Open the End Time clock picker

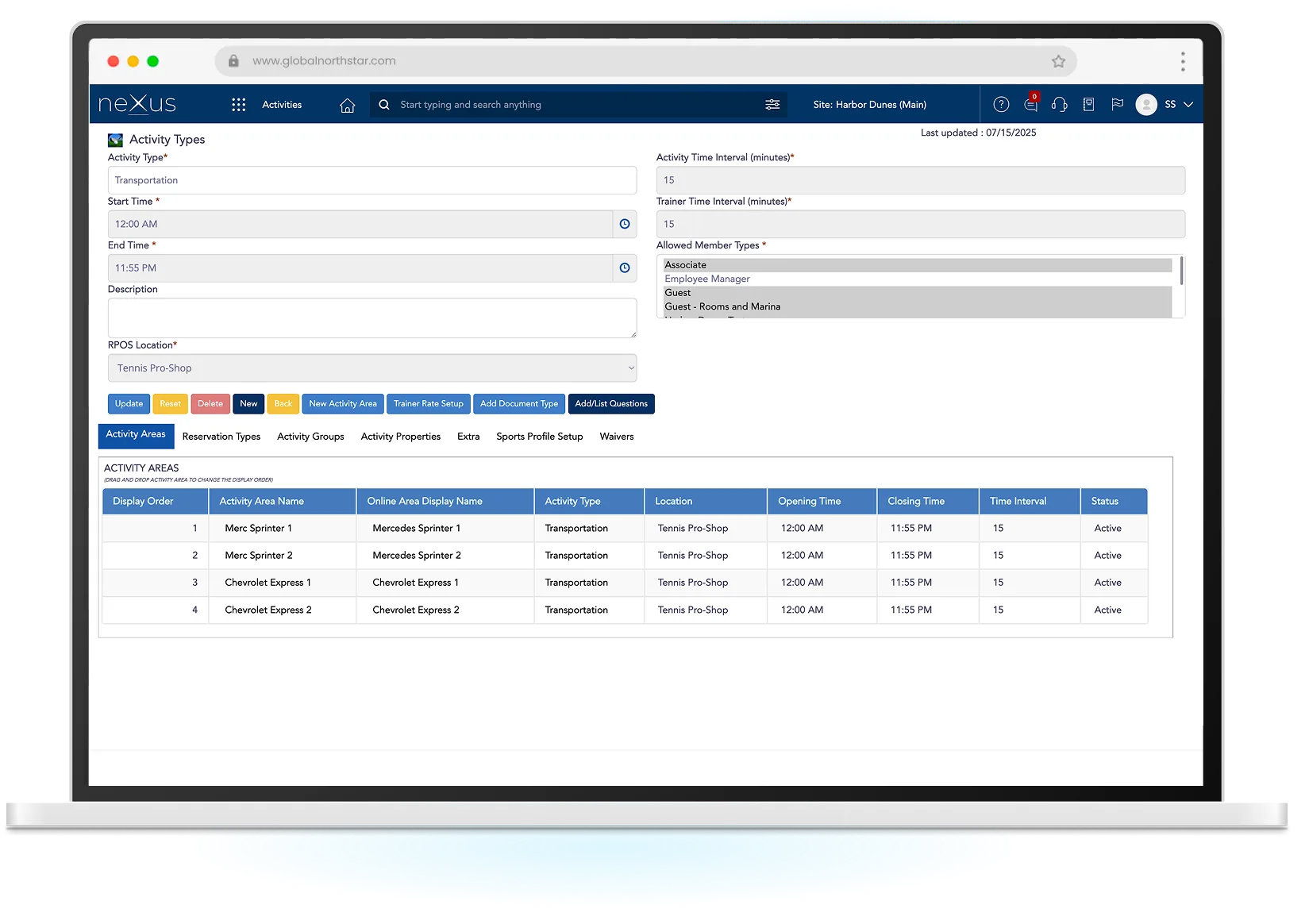pyautogui.click(x=625, y=268)
